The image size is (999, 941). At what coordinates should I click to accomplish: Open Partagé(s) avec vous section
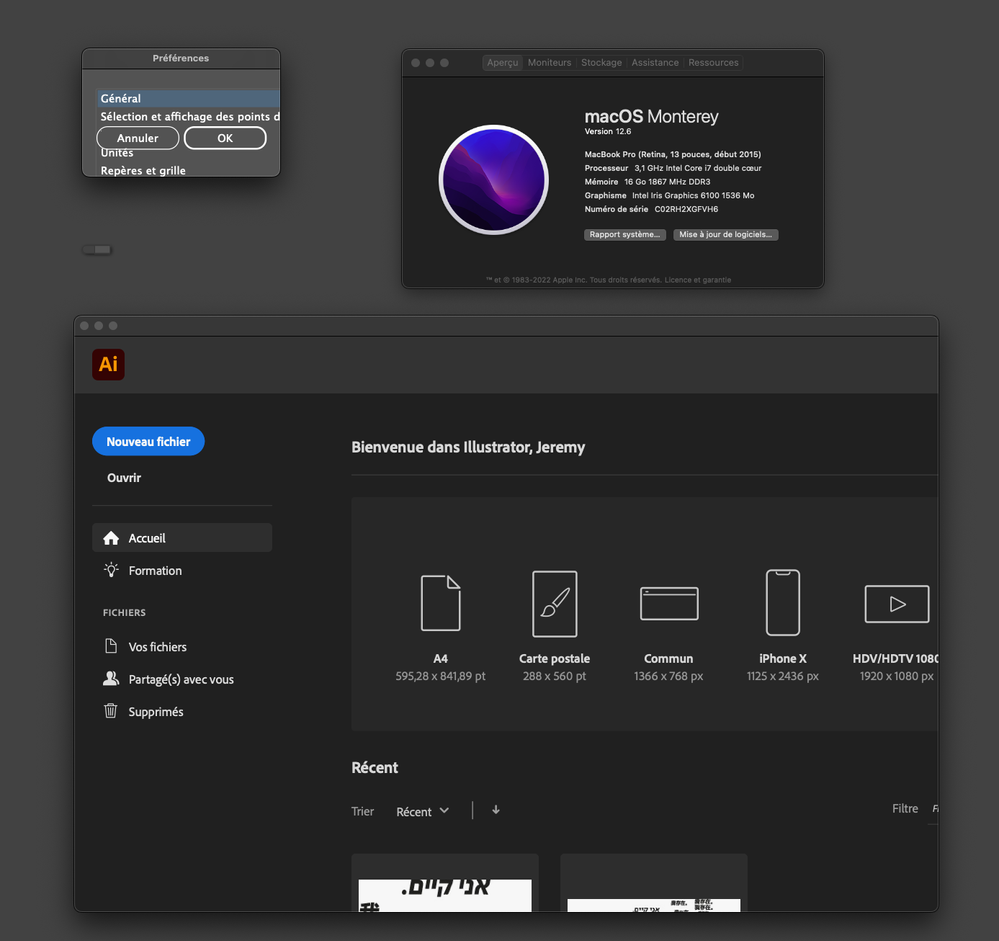pyautogui.click(x=182, y=679)
